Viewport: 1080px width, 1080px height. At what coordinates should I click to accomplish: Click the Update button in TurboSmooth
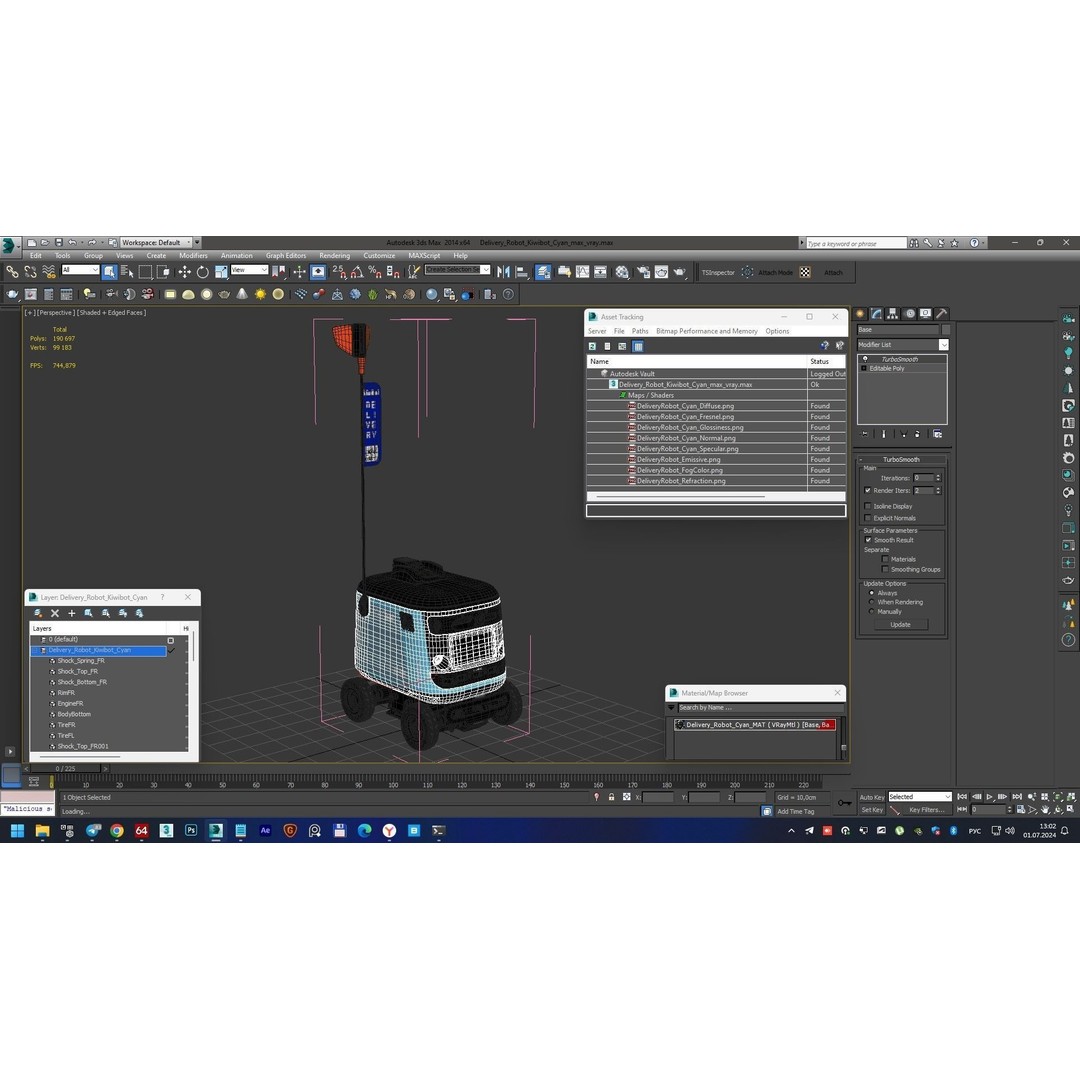coord(900,625)
